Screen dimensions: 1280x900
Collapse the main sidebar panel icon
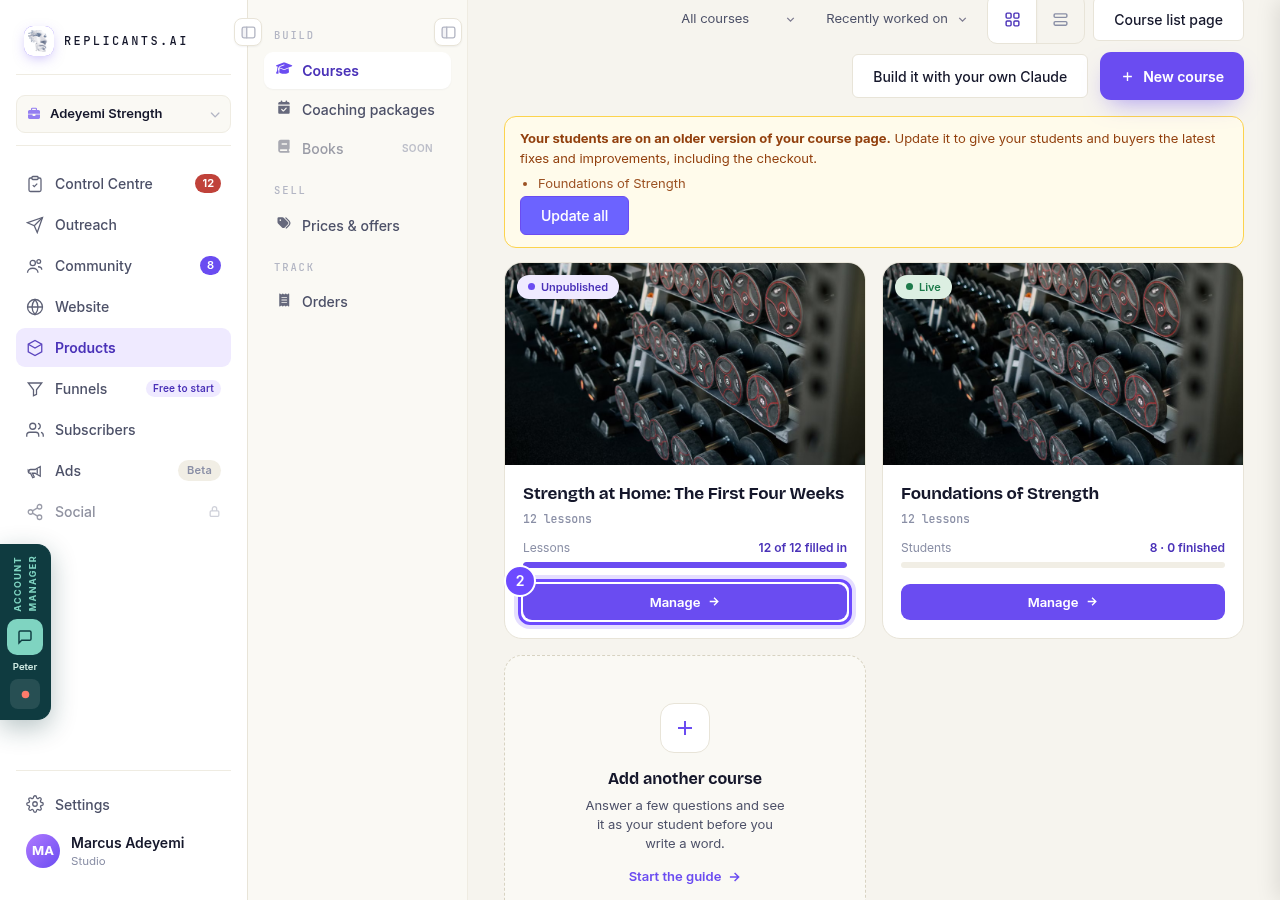[248, 32]
